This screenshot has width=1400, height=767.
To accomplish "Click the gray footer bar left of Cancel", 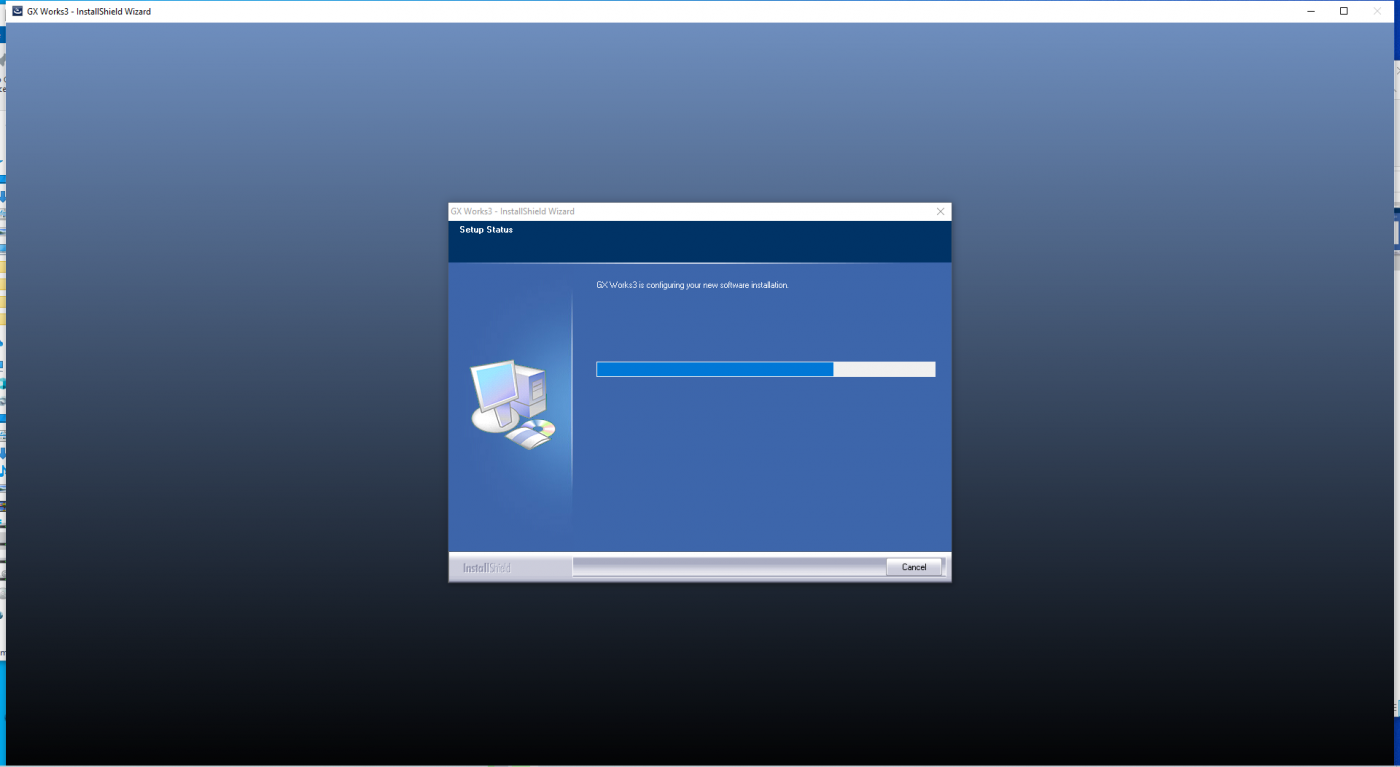I will click(728, 567).
